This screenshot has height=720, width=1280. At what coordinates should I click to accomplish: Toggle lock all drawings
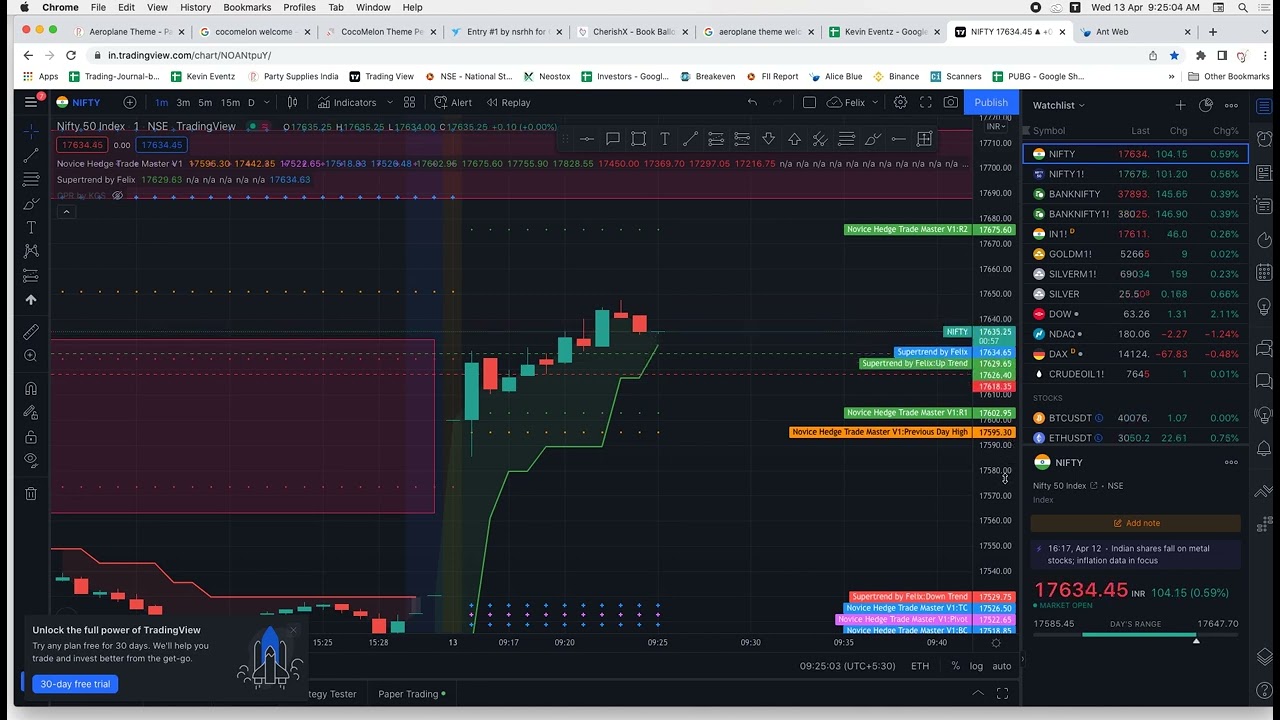click(x=31, y=437)
